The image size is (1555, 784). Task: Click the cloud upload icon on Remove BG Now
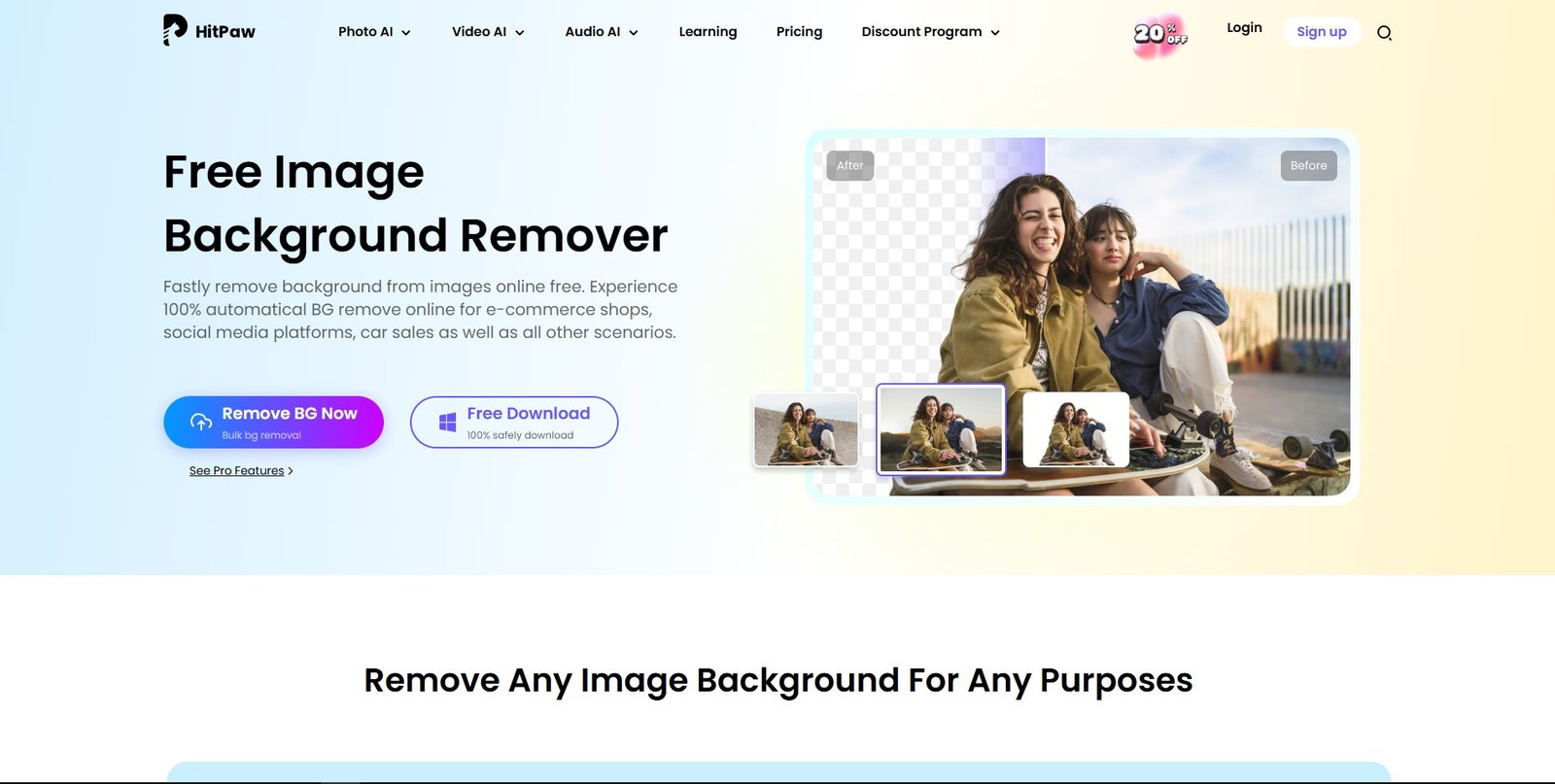201,422
